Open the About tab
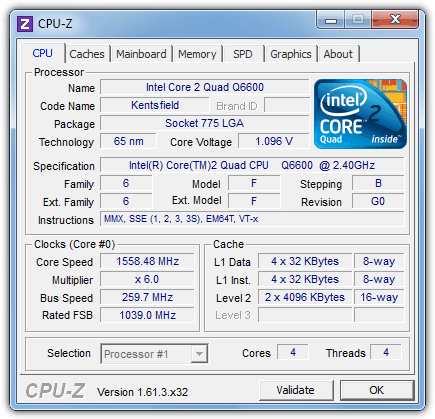435x419 pixels. 338,54
